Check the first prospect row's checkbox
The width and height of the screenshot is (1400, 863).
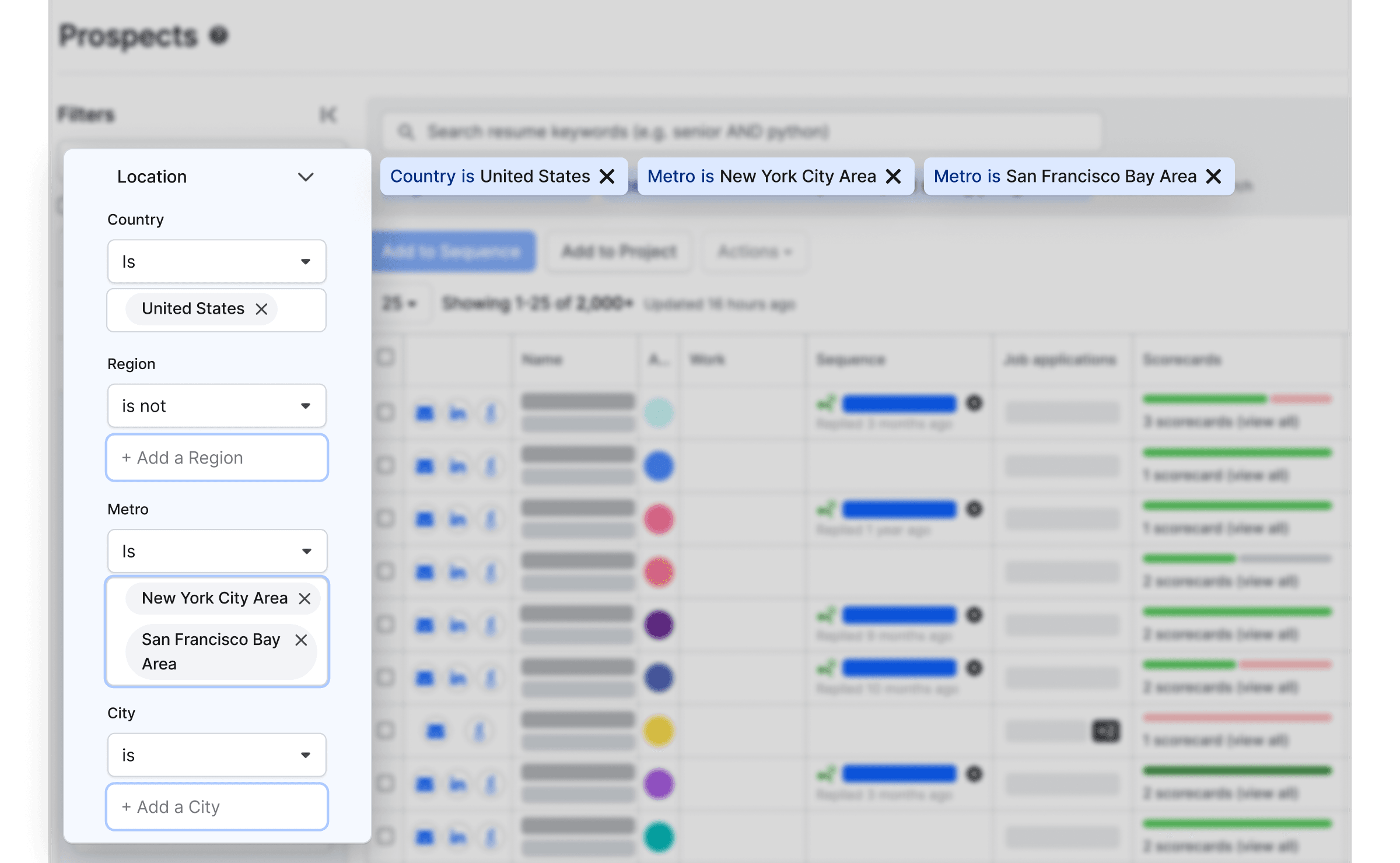point(385,413)
